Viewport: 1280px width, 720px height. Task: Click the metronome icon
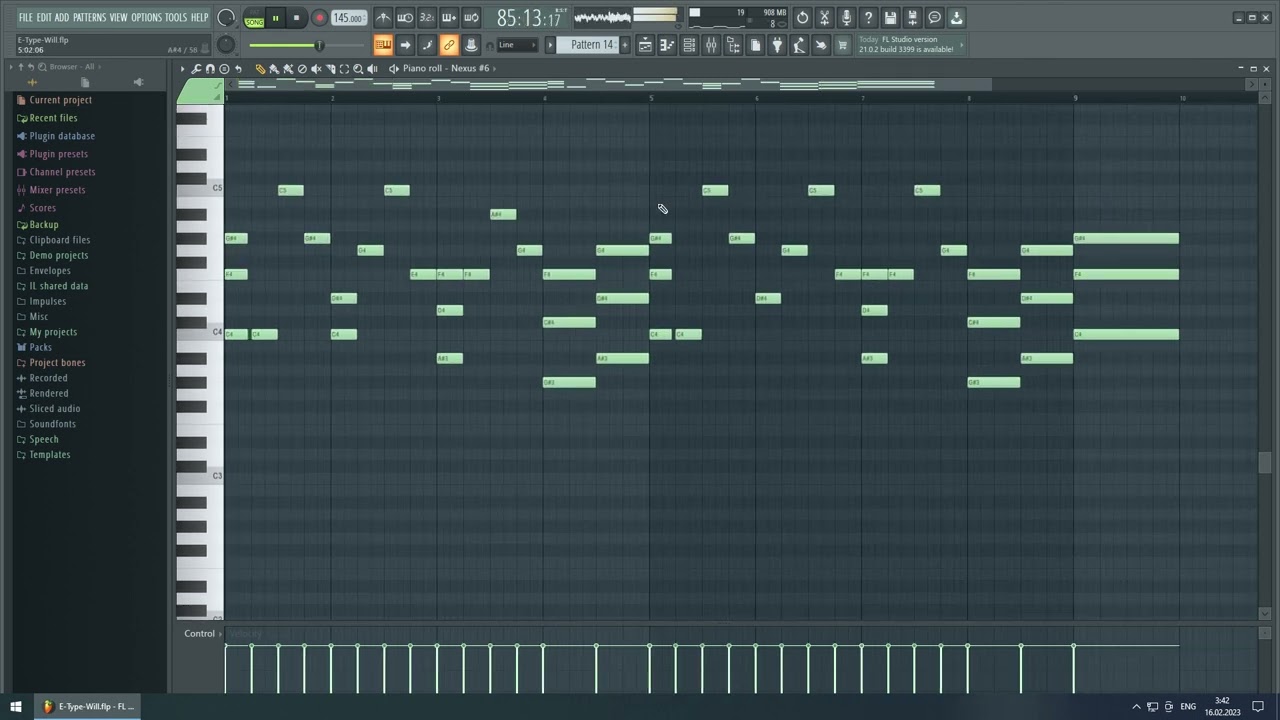(383, 17)
